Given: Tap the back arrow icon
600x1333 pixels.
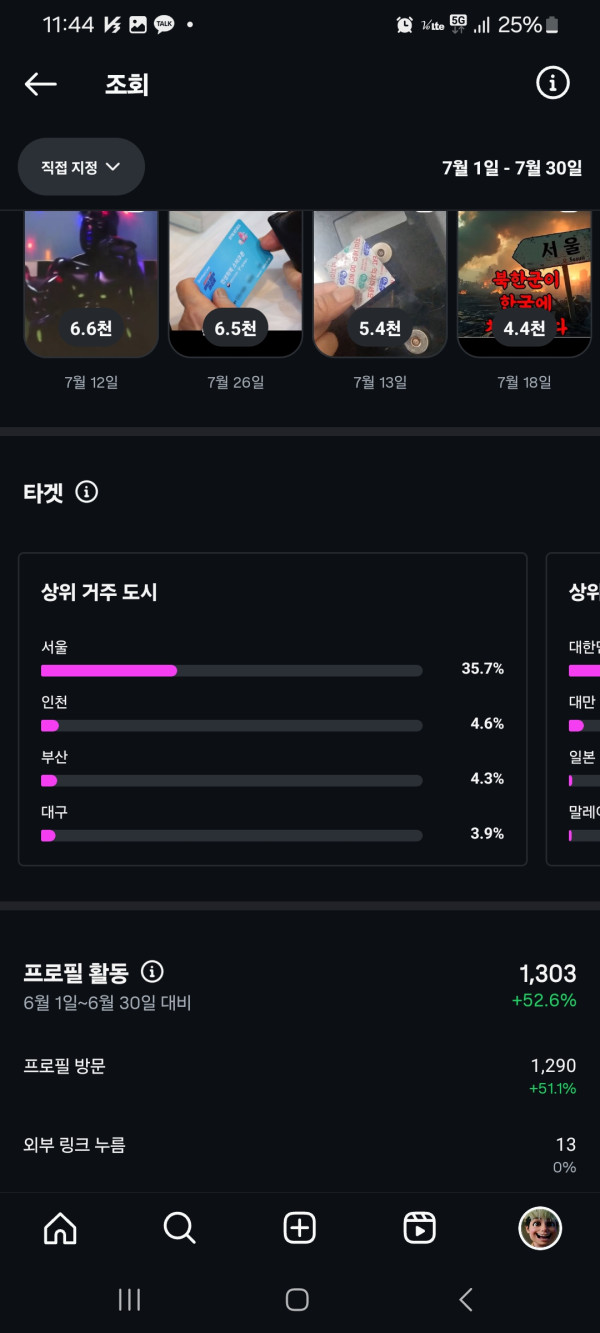Looking at the screenshot, I should [x=41, y=84].
